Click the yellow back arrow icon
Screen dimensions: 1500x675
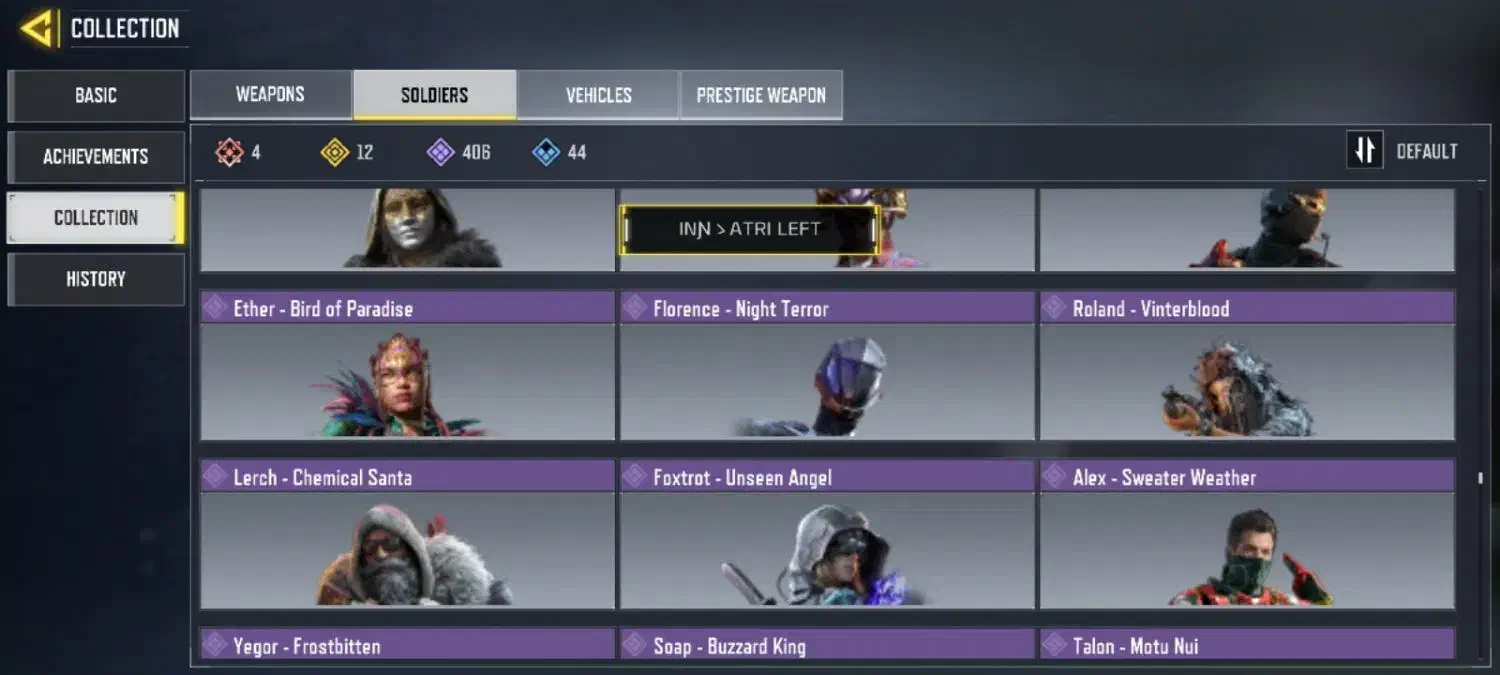(37, 29)
